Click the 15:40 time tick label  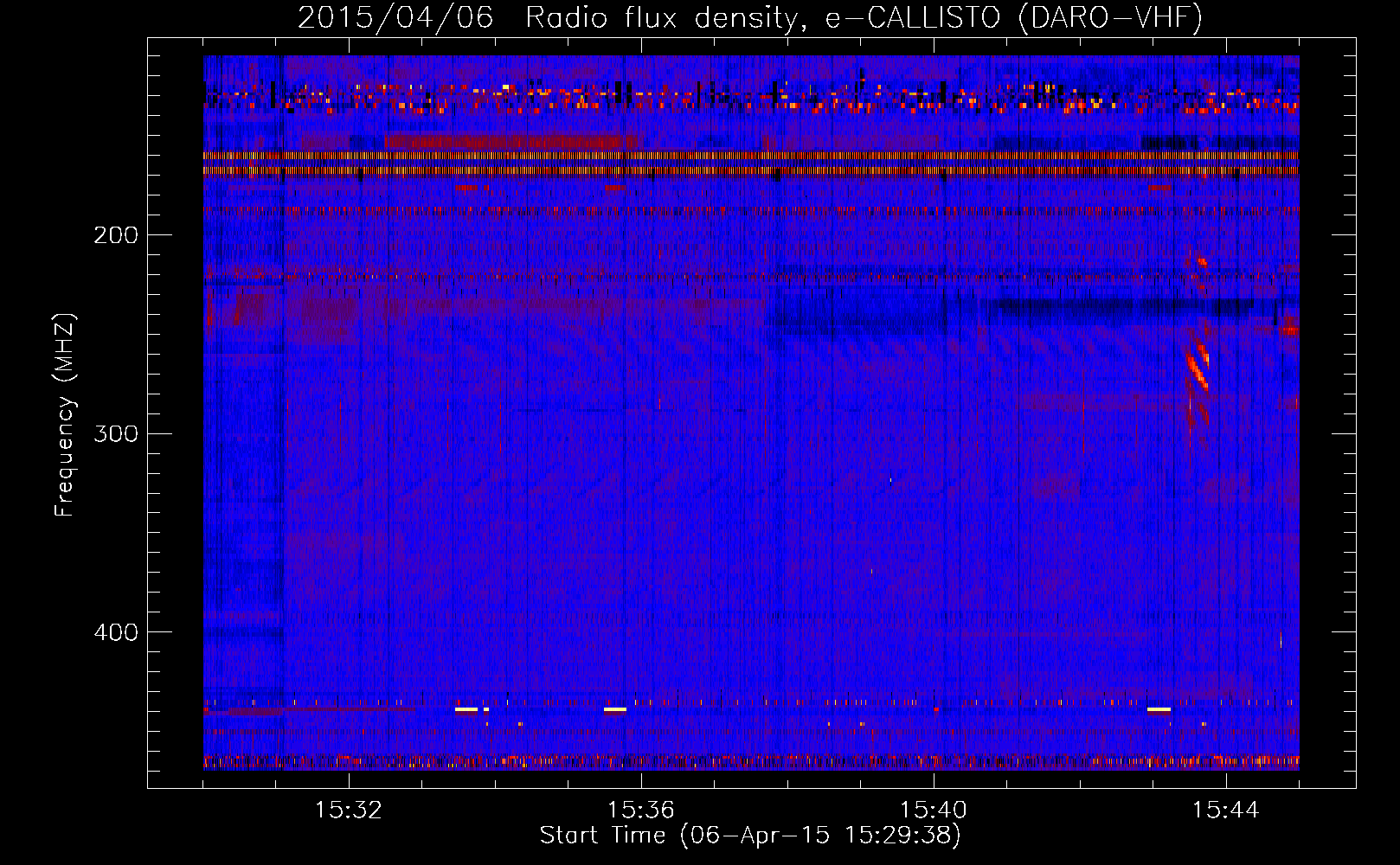934,810
